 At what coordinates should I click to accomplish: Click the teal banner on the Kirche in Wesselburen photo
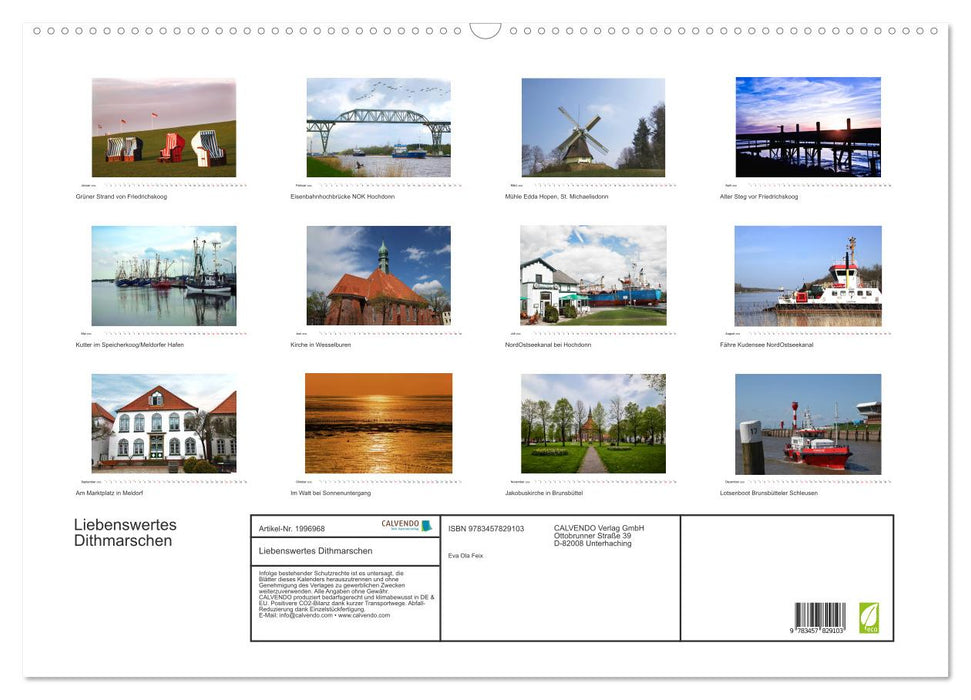377,331
